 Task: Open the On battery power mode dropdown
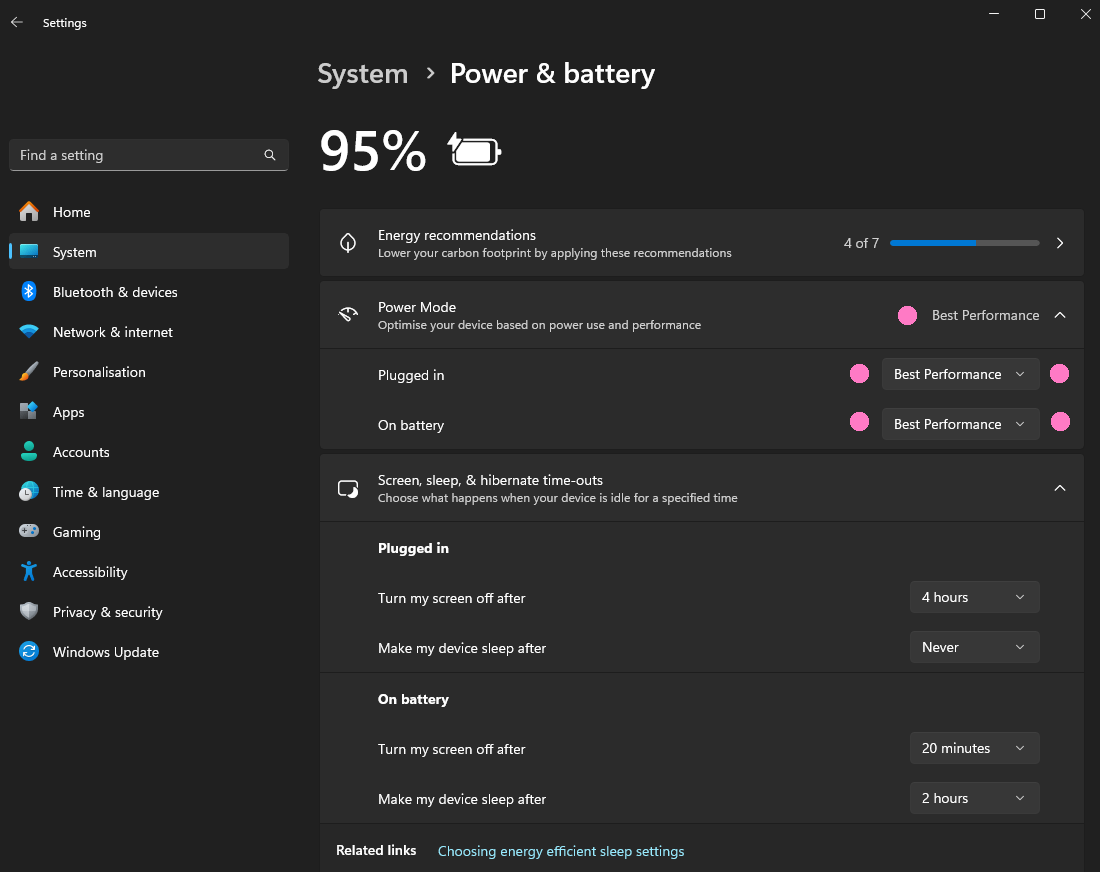coord(960,424)
